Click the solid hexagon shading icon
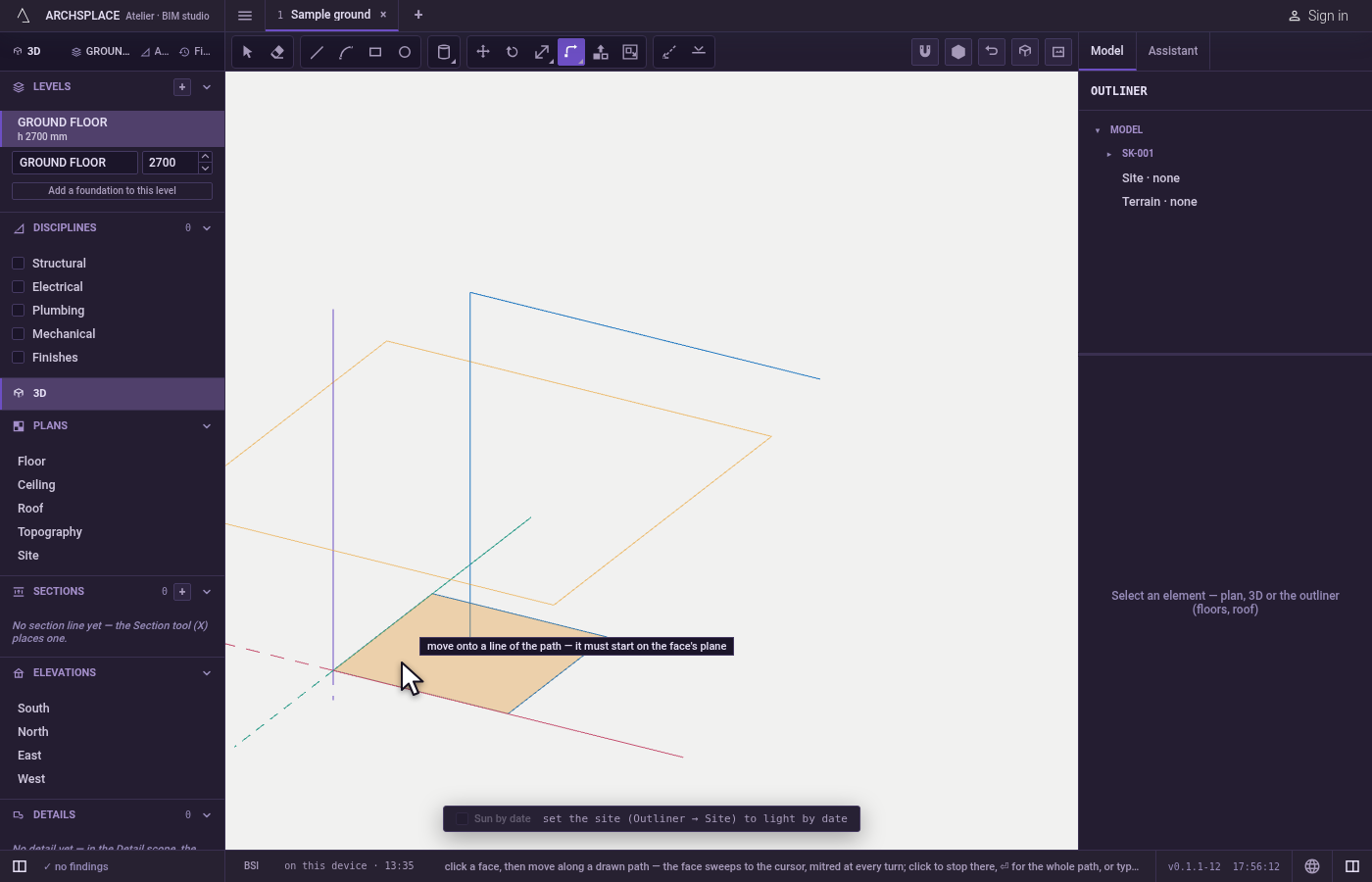Screen dimensions: 1372x882 click(958, 52)
